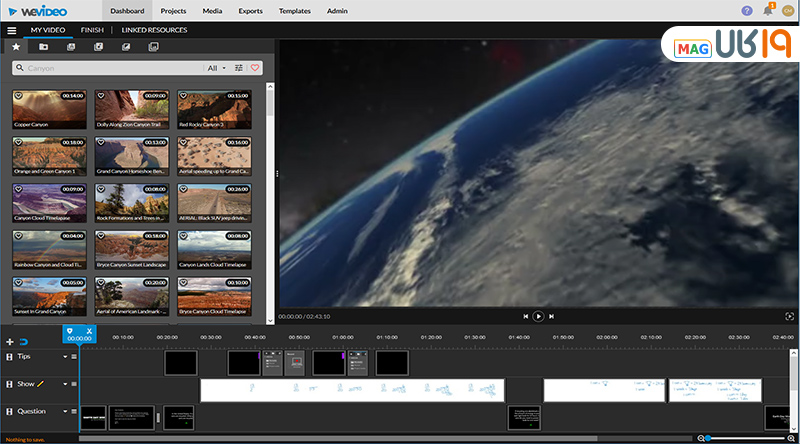Expand the Question track options arrow
This screenshot has height=444, width=800.
pos(65,410)
